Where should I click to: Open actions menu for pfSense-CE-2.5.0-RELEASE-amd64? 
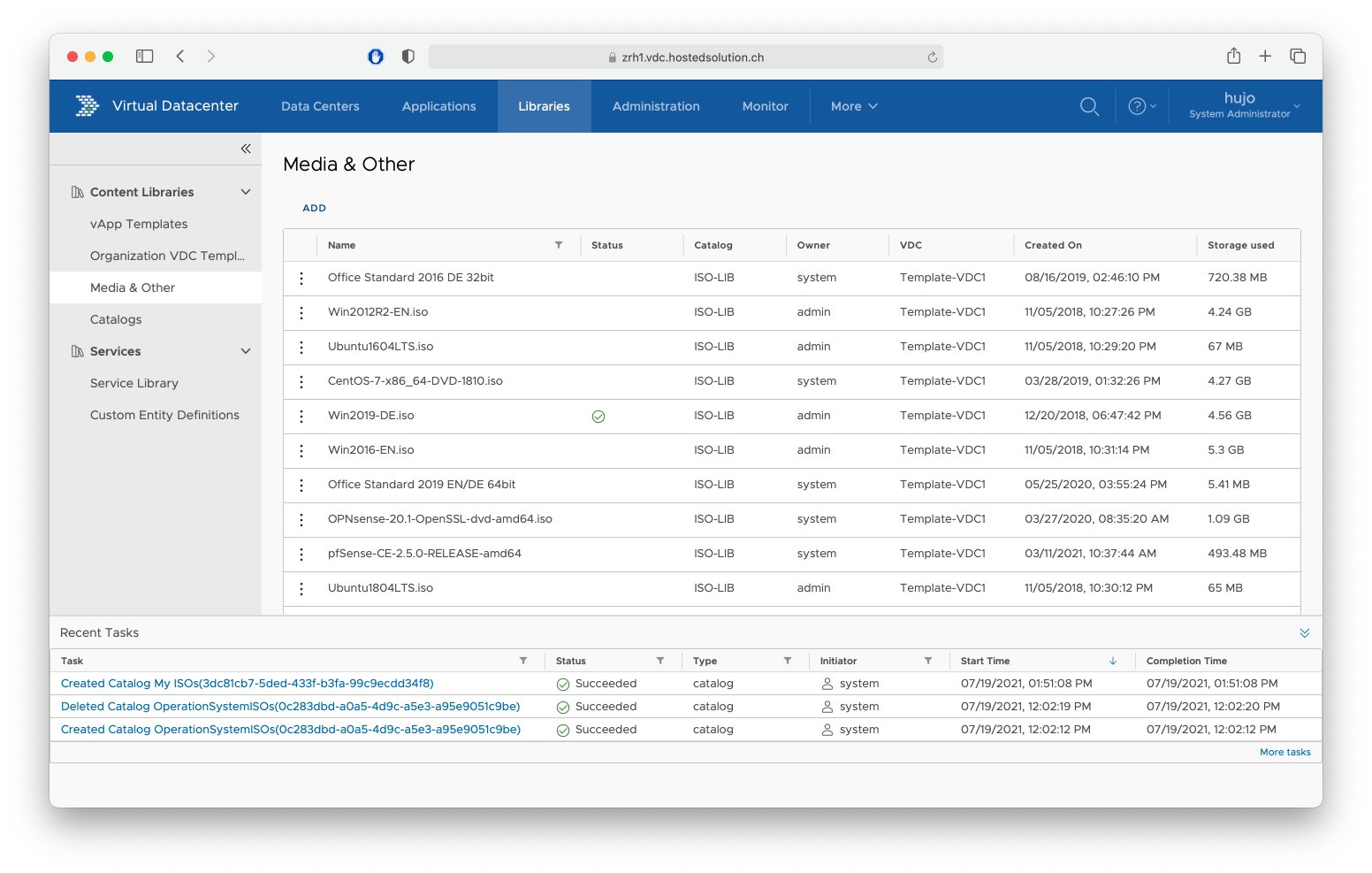(301, 554)
